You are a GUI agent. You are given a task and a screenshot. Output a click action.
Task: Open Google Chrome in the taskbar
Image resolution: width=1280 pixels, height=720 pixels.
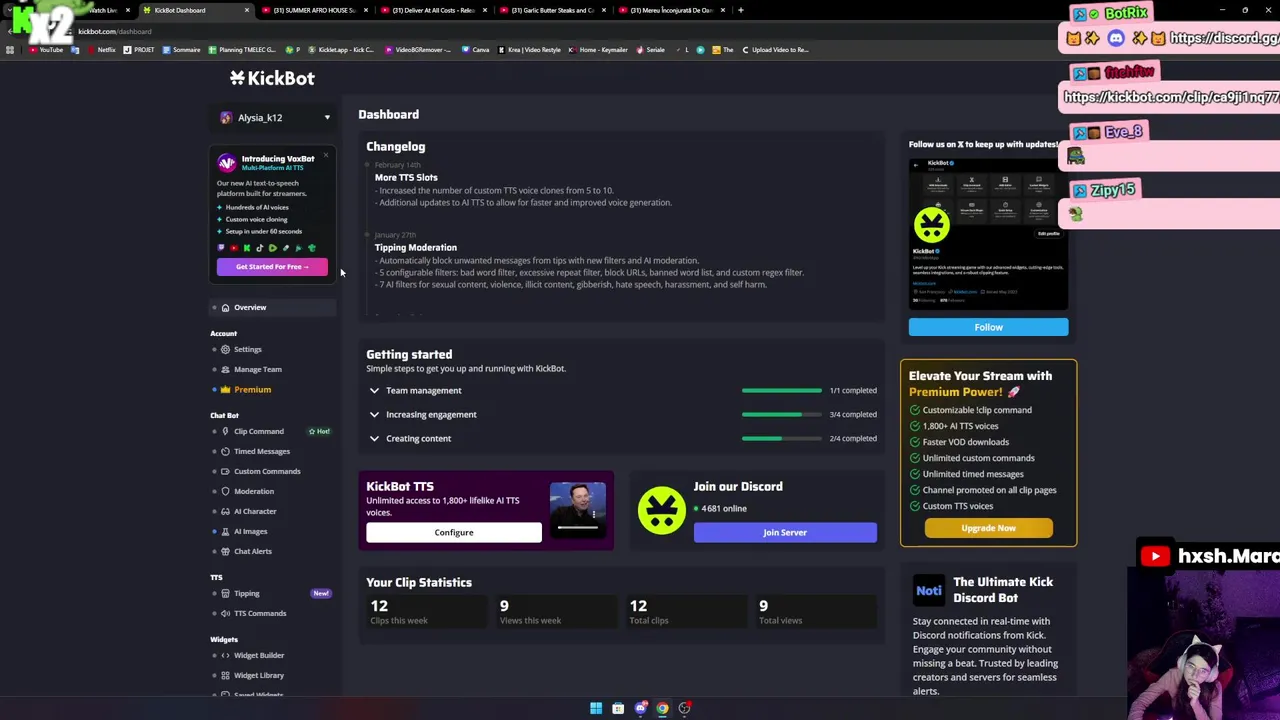coord(662,708)
